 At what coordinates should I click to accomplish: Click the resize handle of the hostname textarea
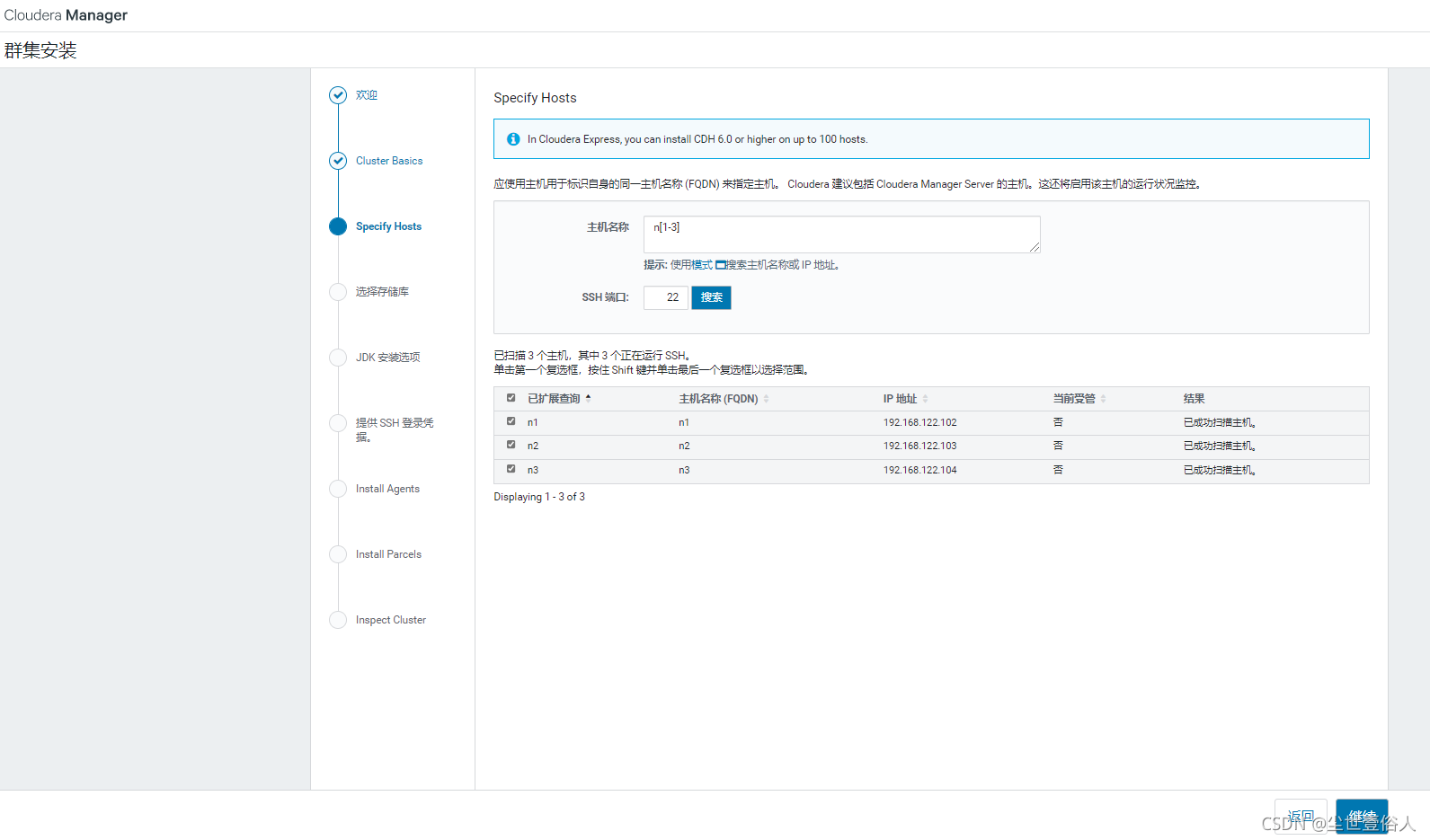(1035, 248)
